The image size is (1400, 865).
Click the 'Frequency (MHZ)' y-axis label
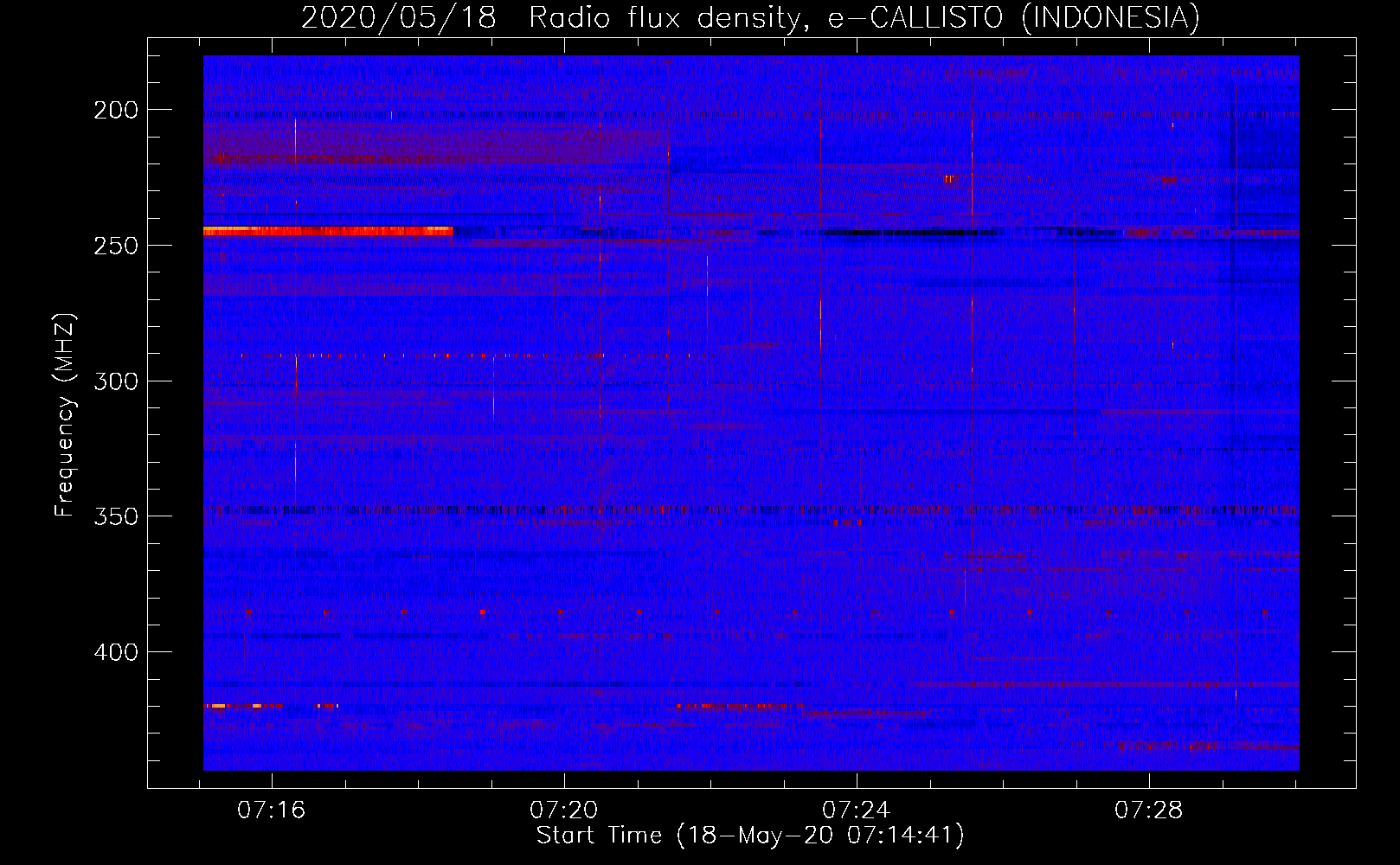(x=65, y=415)
